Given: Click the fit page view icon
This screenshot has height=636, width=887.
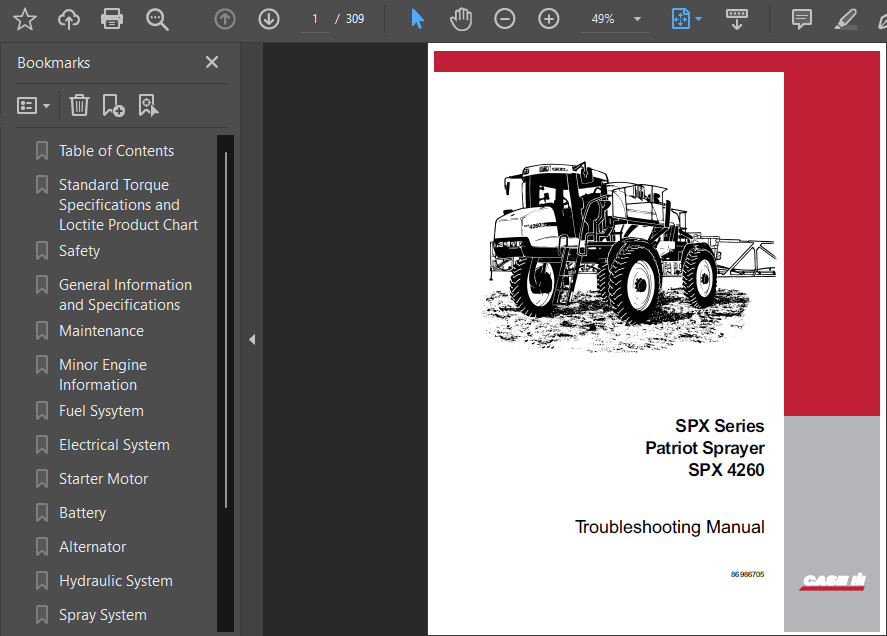Looking at the screenshot, I should pos(681,19).
